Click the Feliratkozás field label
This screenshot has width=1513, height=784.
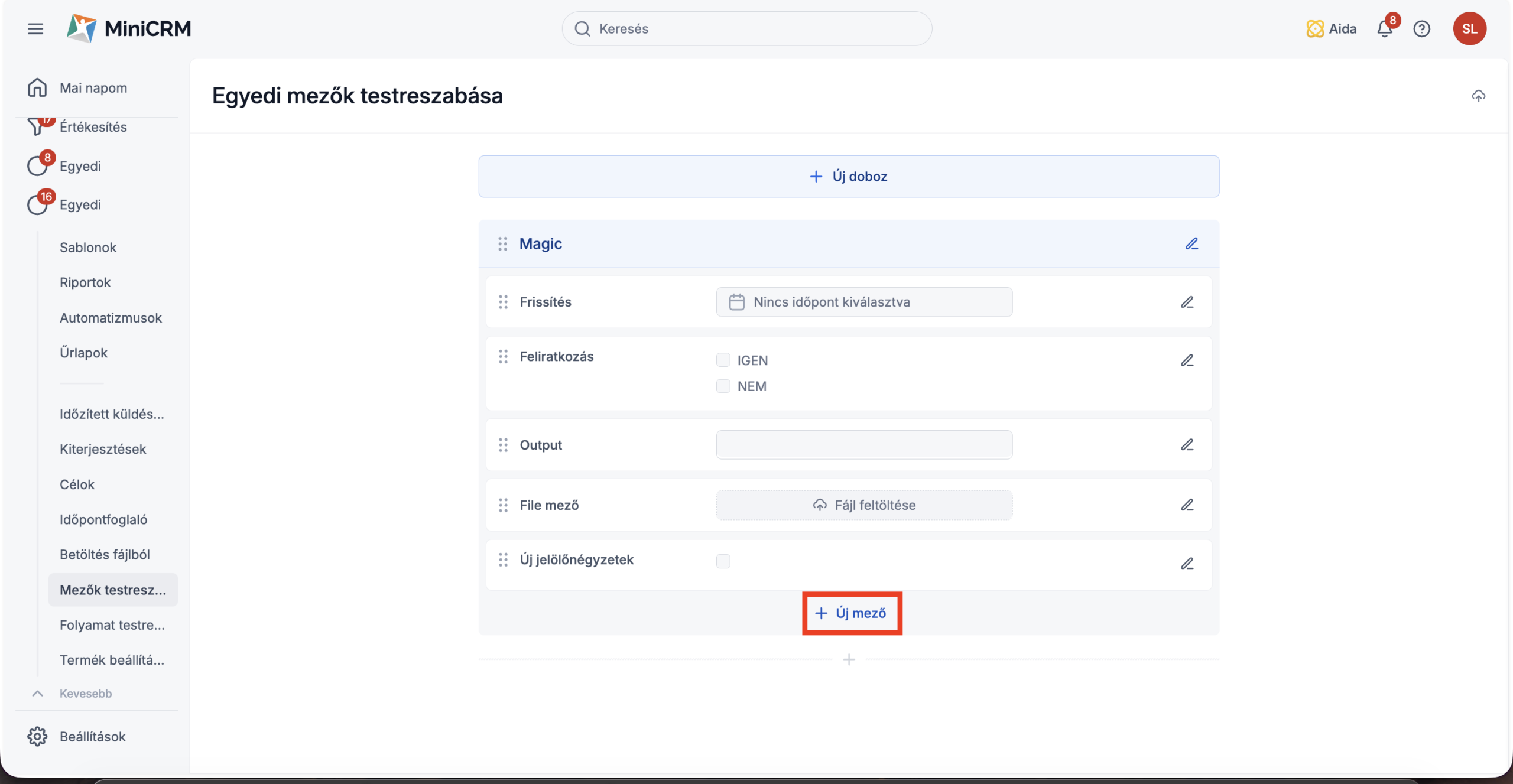557,356
